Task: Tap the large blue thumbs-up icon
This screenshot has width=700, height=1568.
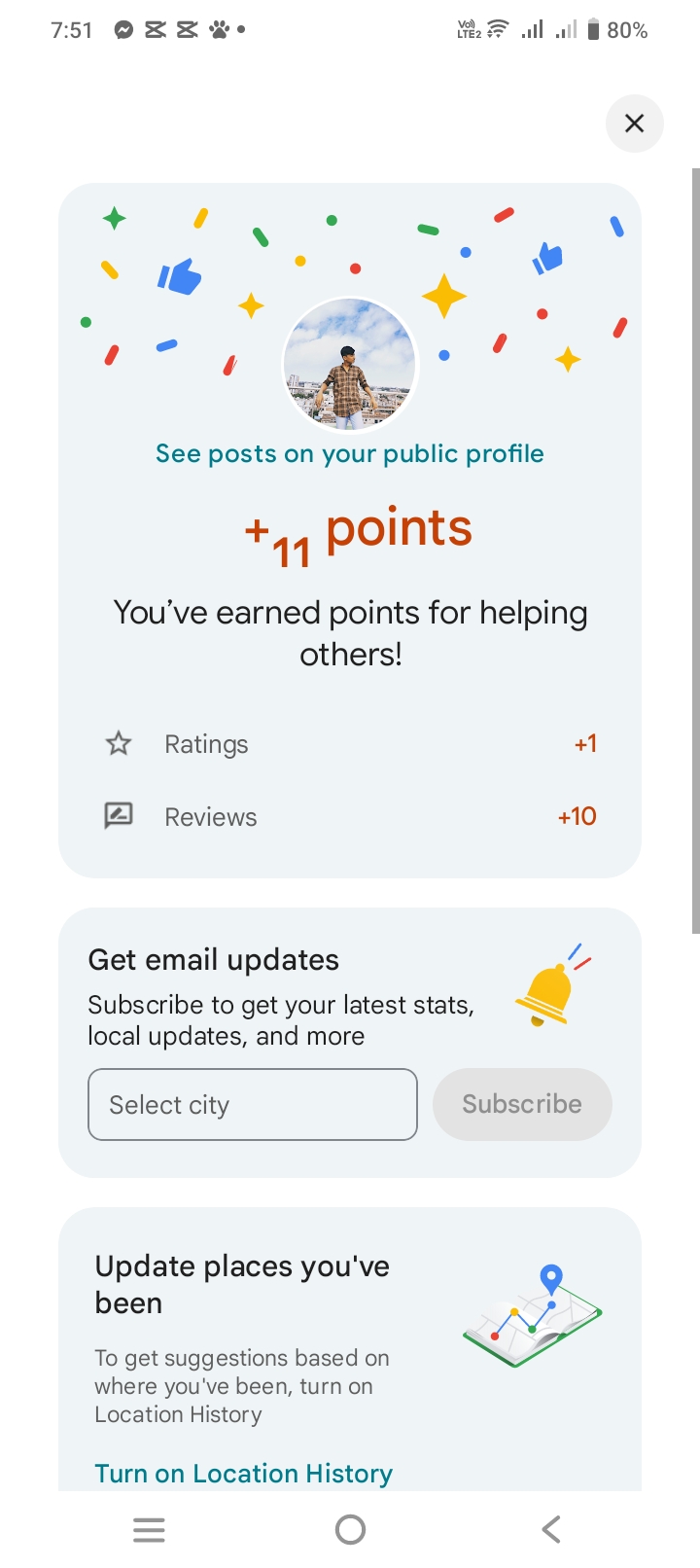Action: pos(180,276)
